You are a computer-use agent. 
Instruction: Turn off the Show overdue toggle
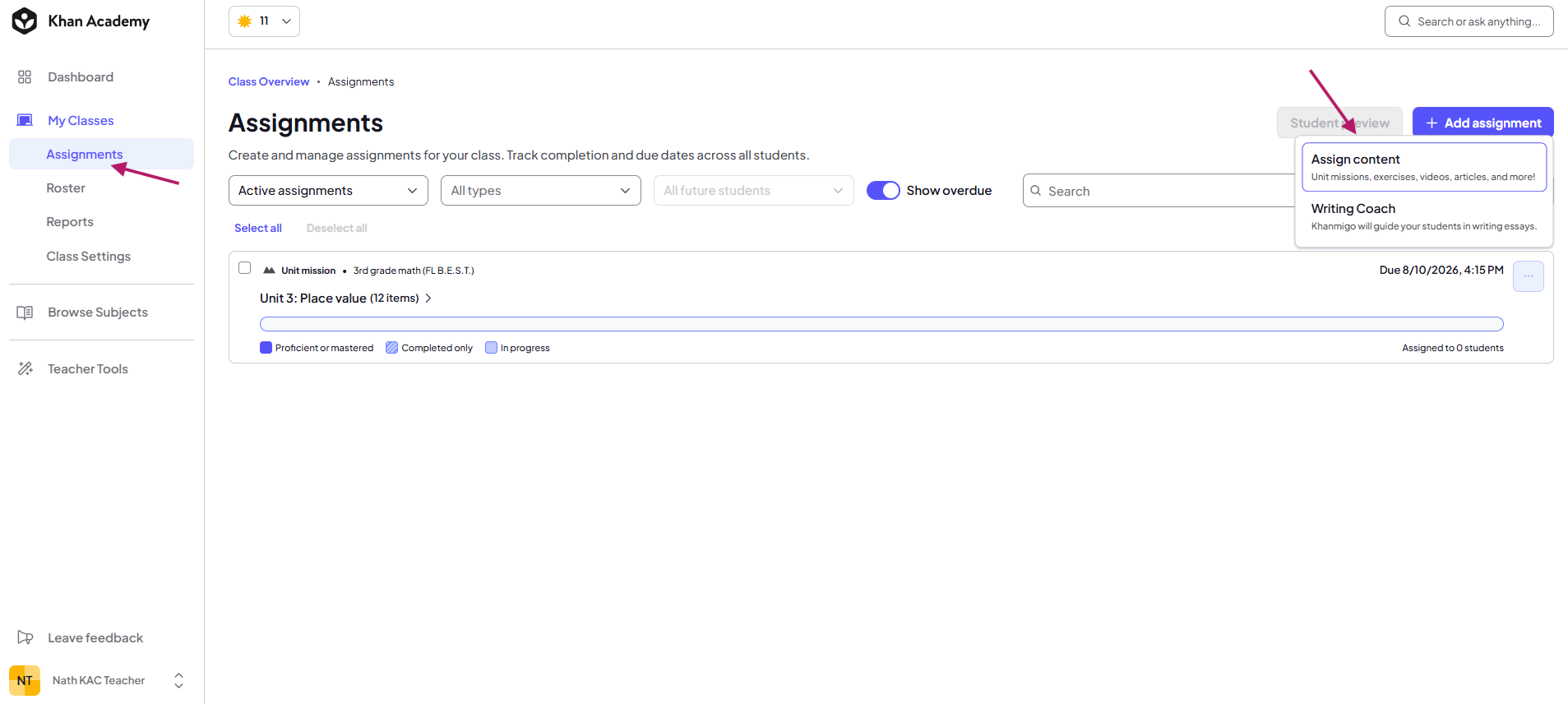[883, 190]
